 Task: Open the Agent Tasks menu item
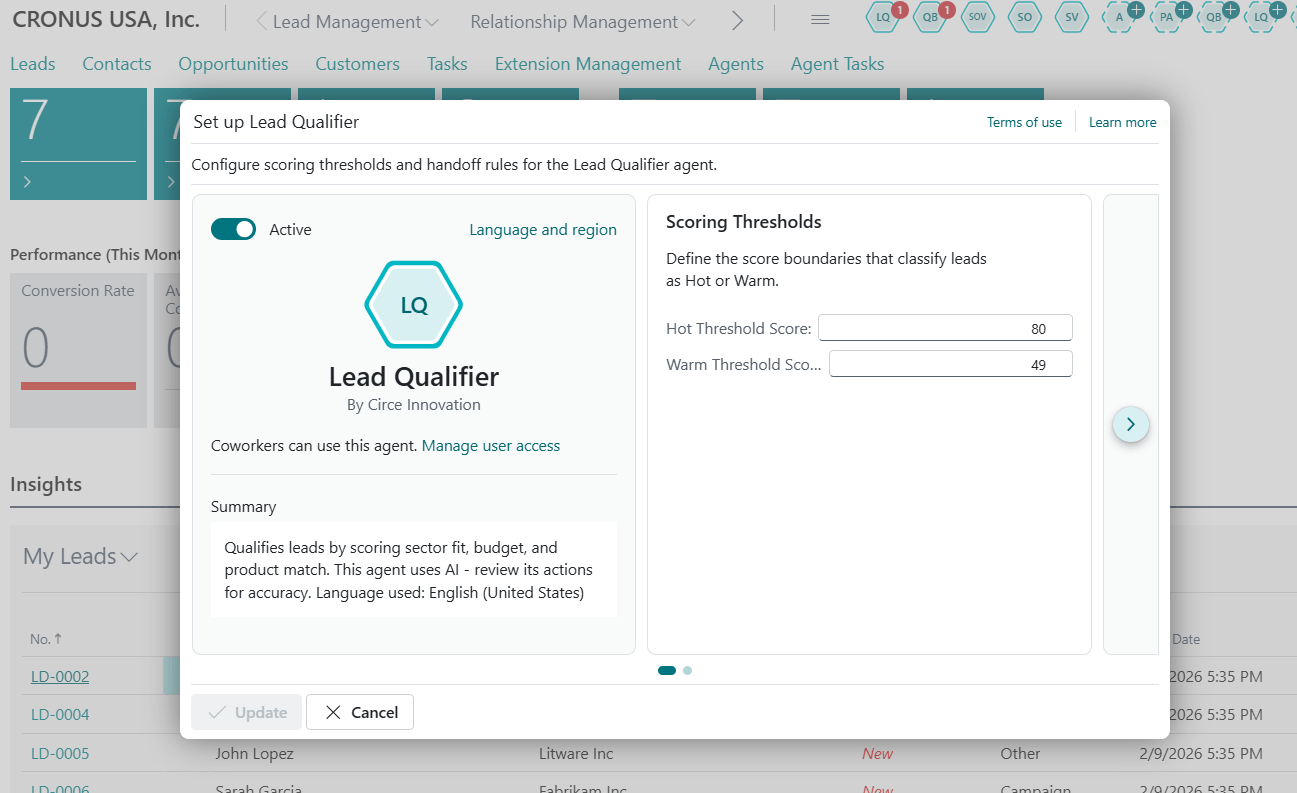837,64
